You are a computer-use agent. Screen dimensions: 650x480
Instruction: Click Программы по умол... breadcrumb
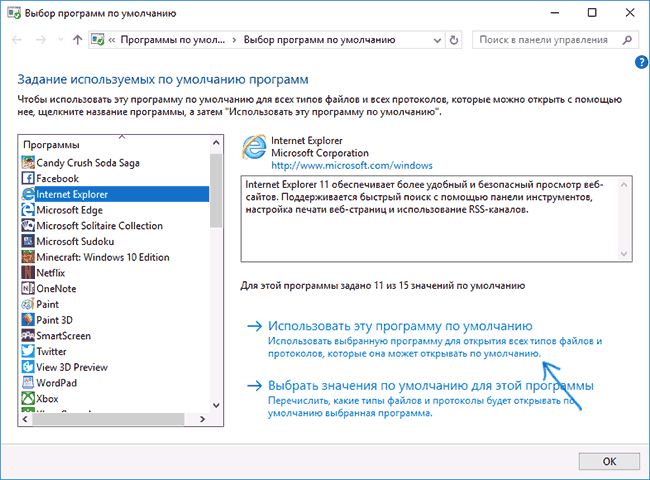tap(172, 40)
